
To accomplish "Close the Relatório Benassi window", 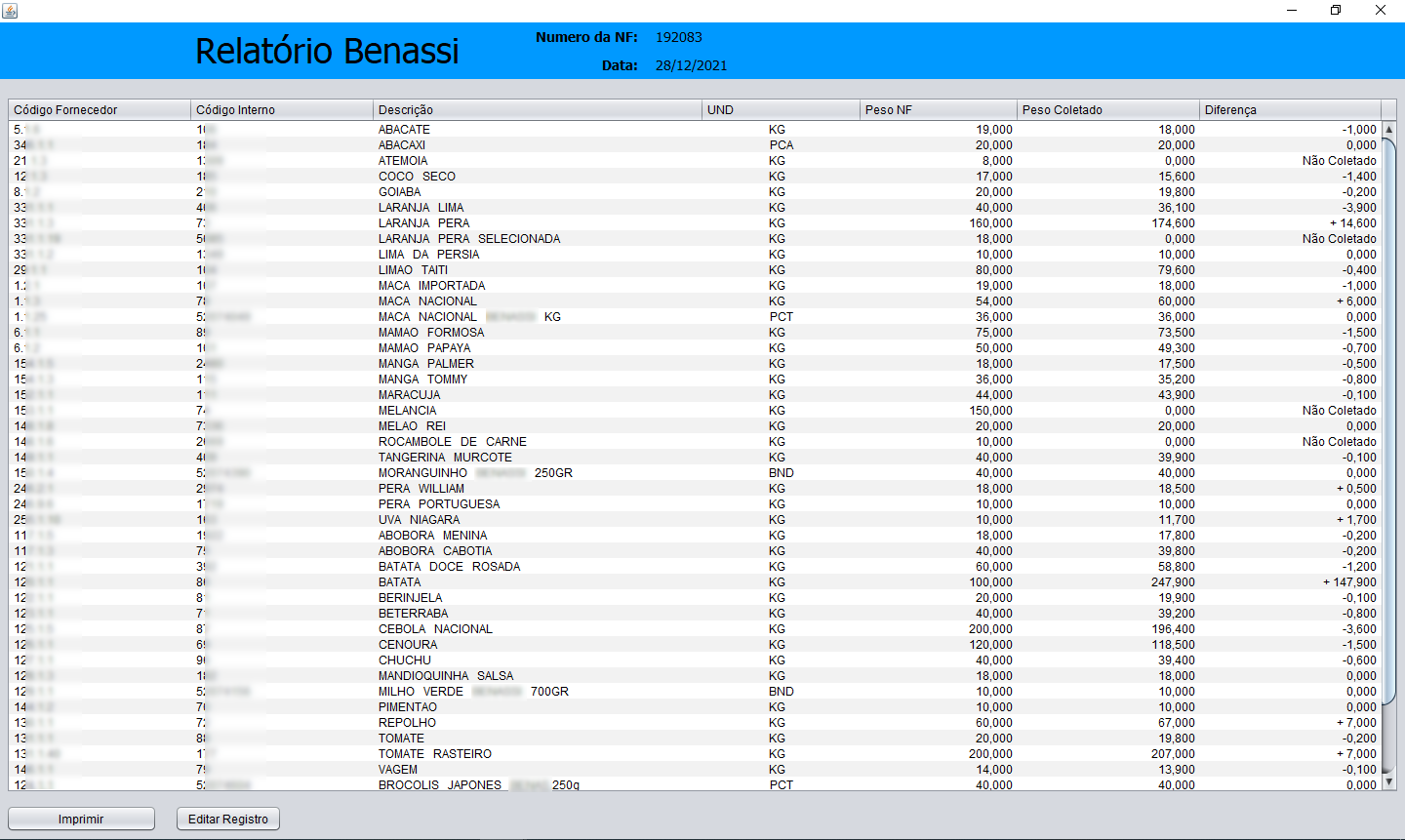I will [1381, 11].
